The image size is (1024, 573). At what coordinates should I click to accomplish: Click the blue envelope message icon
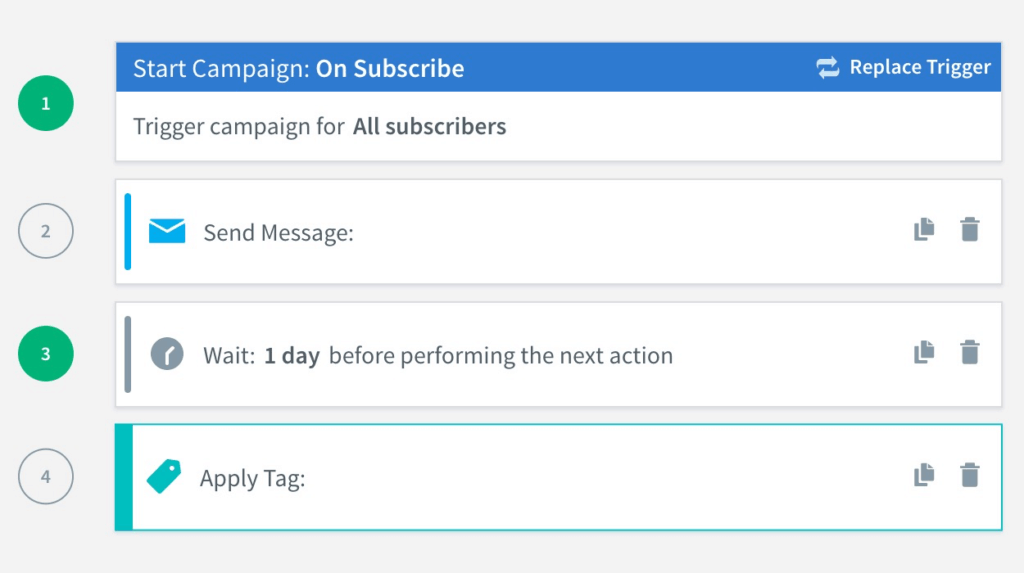click(167, 231)
